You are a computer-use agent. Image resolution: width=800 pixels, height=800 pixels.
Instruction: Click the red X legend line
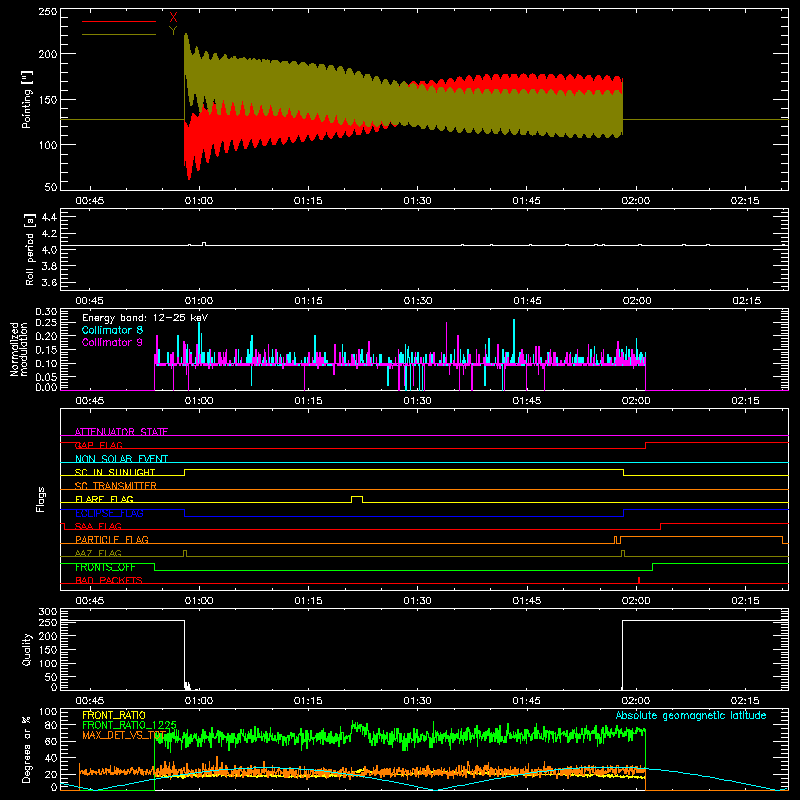[118, 21]
